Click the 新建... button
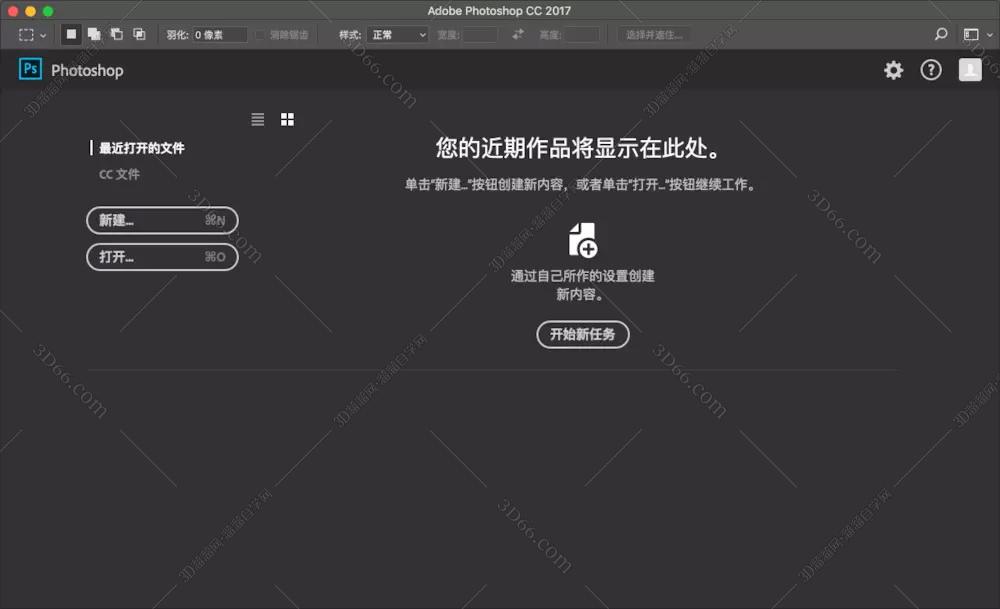 coord(162,220)
